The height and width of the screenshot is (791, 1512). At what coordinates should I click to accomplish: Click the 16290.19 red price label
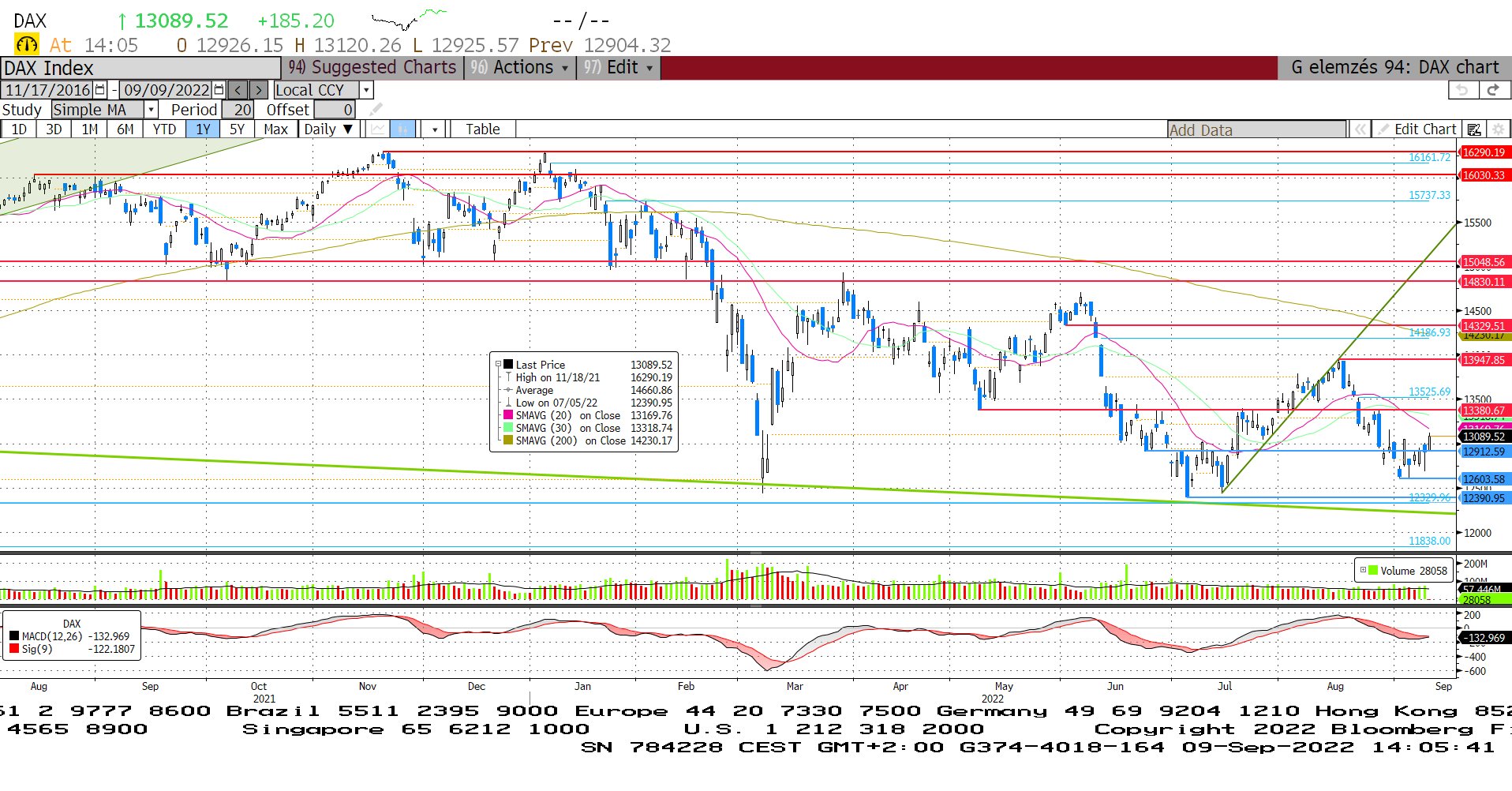pos(1484,152)
